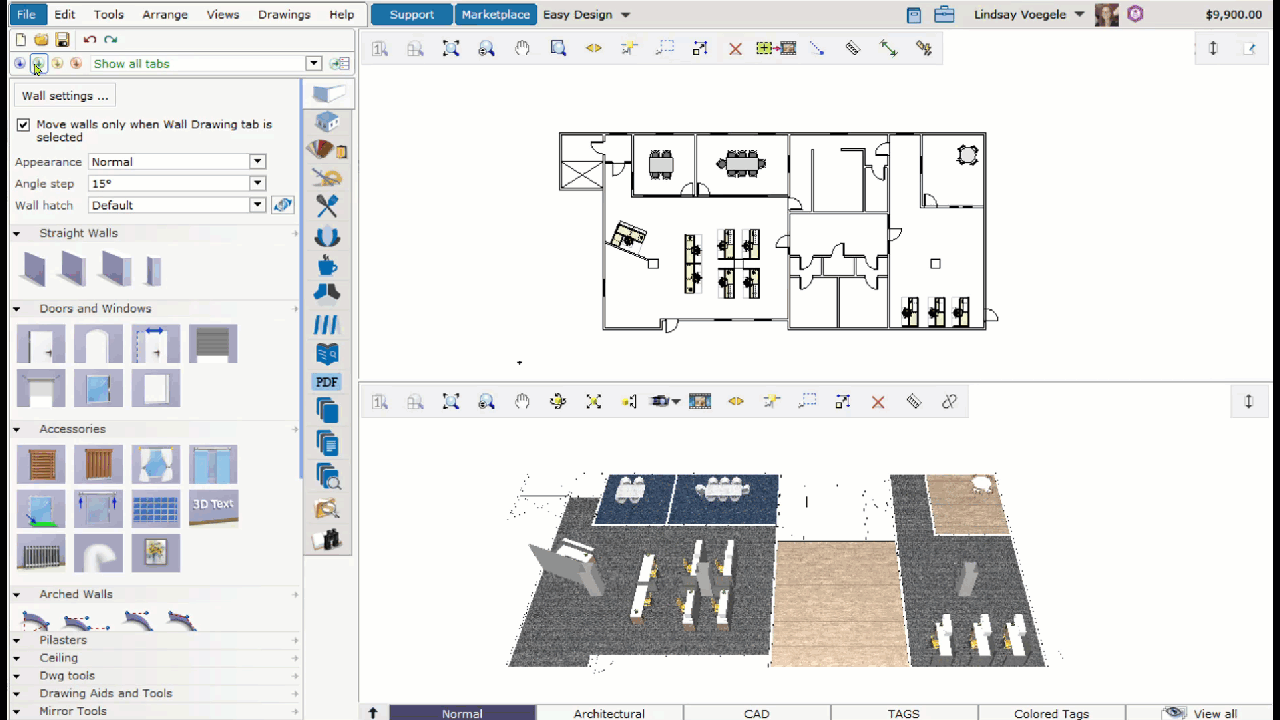
Task: Open Views menu
Action: (223, 15)
